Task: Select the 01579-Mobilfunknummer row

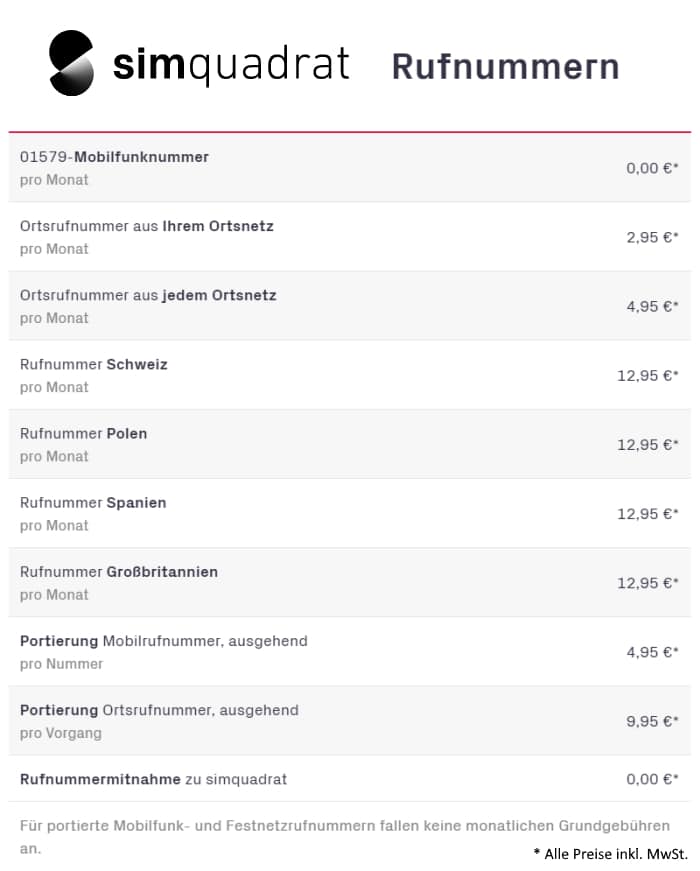Action: [x=114, y=157]
